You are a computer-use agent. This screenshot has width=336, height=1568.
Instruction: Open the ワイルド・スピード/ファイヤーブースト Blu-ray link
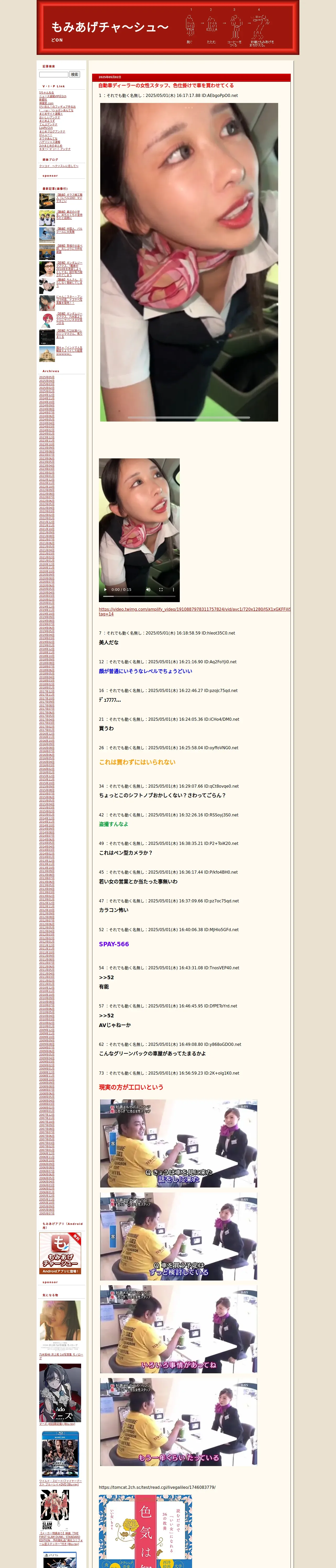pos(60,1483)
